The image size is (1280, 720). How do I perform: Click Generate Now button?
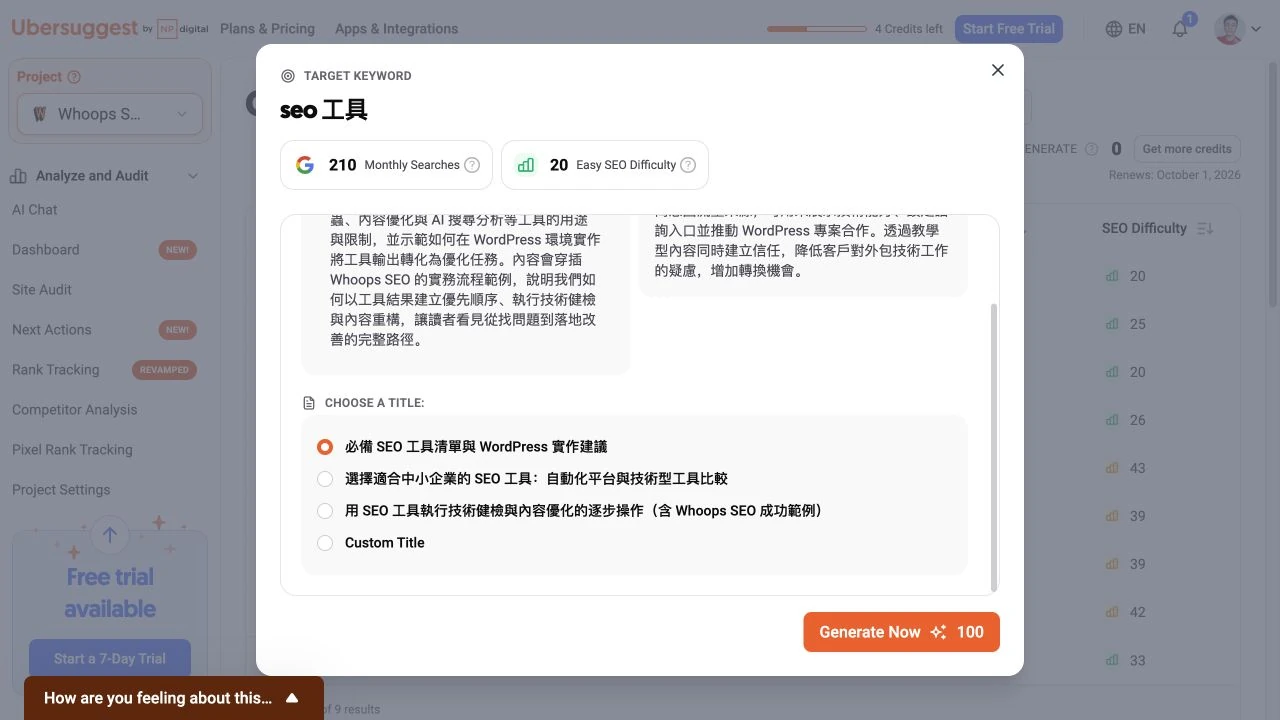click(901, 632)
